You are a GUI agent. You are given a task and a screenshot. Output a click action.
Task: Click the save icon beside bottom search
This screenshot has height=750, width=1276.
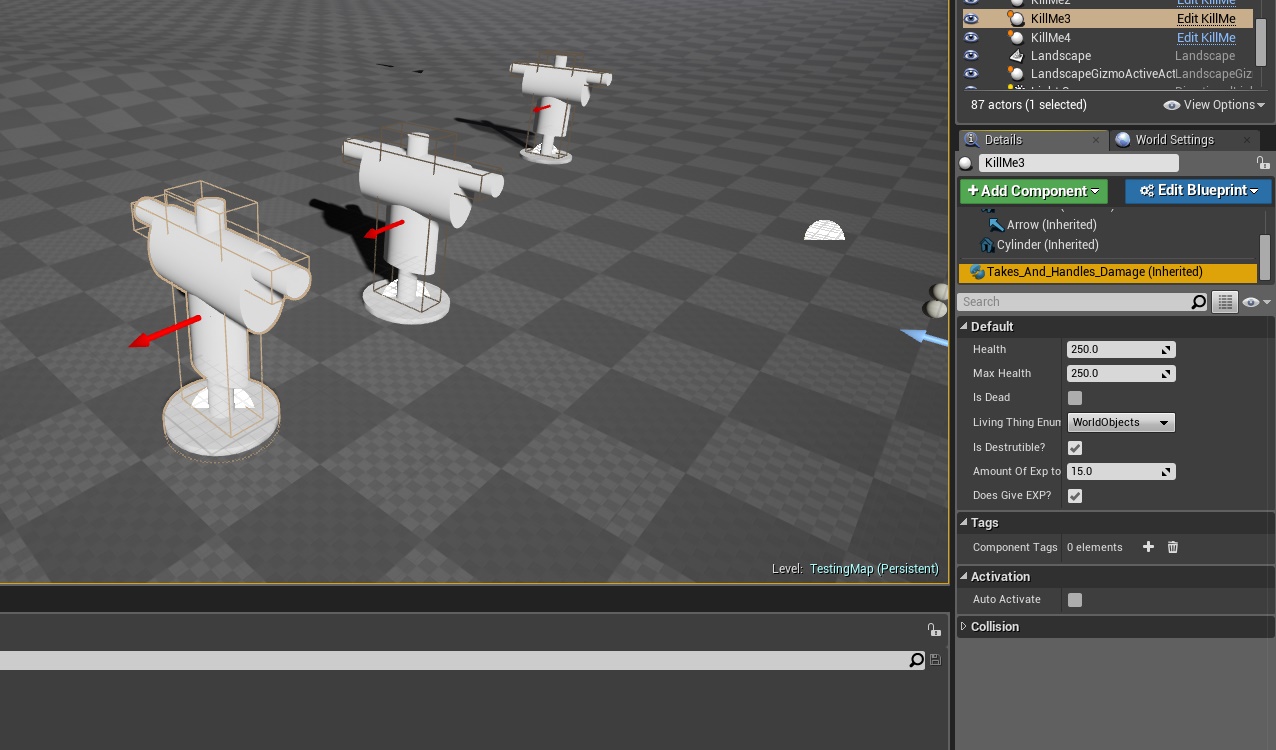pyautogui.click(x=935, y=660)
